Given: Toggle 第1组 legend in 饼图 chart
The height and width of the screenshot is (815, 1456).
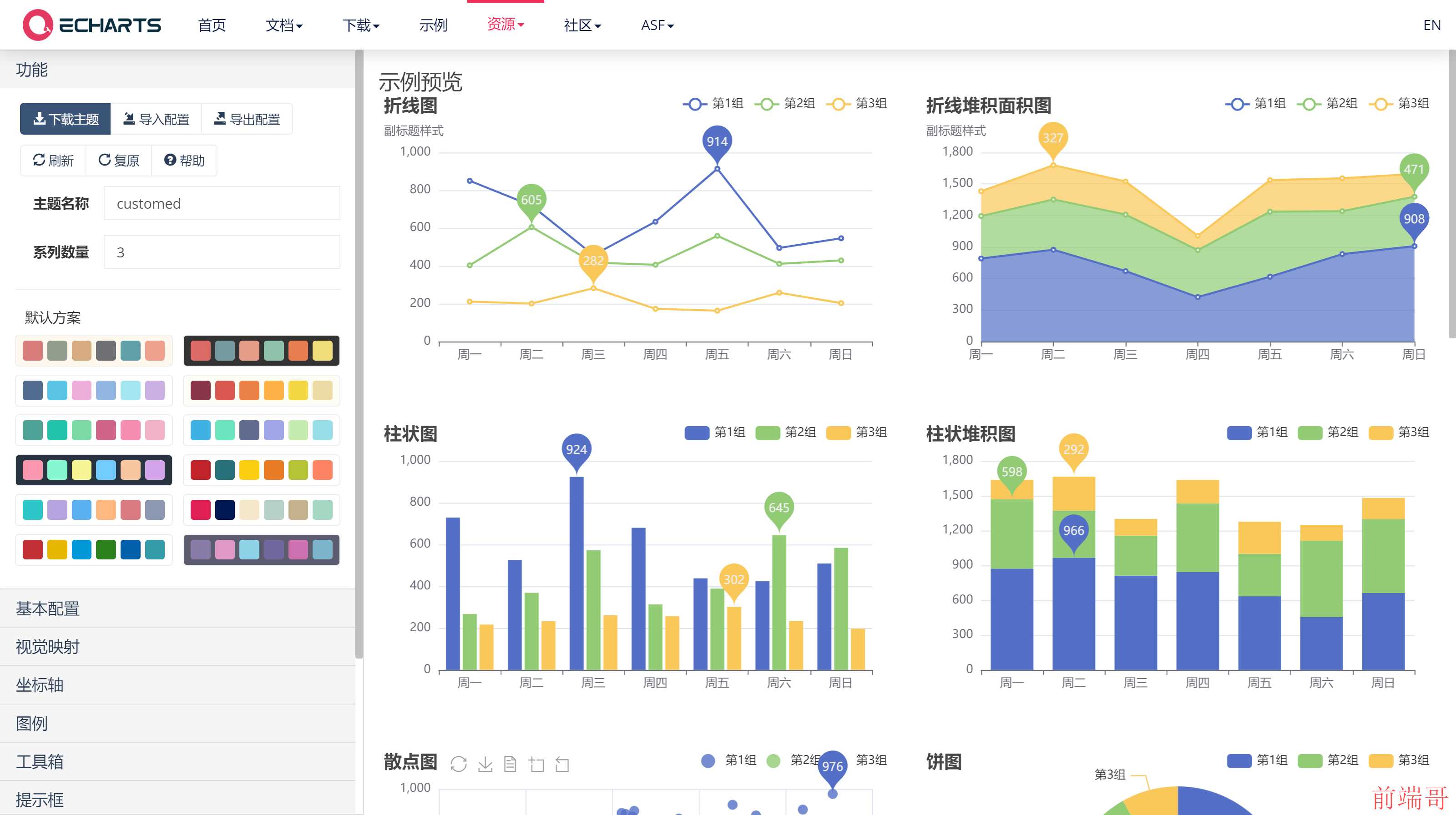Looking at the screenshot, I should tap(1258, 760).
